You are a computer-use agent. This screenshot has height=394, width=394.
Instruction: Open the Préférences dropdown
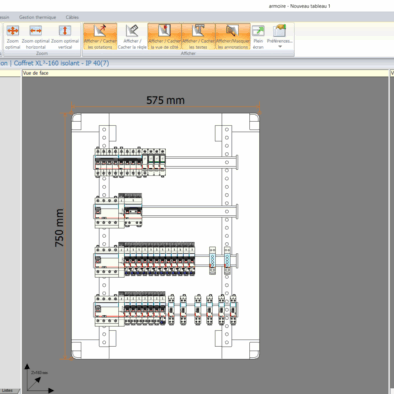pos(280,37)
